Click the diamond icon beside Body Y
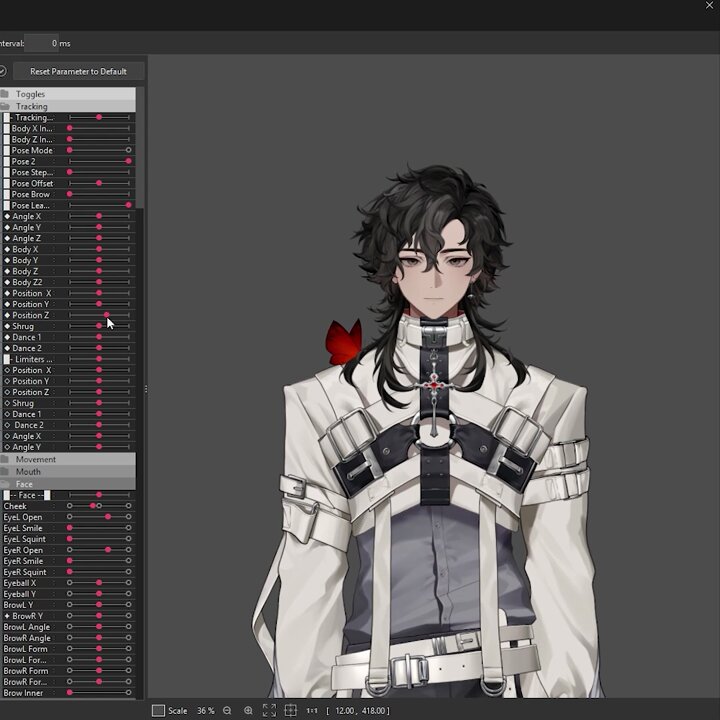Viewport: 720px width, 720px height. (x=7, y=260)
